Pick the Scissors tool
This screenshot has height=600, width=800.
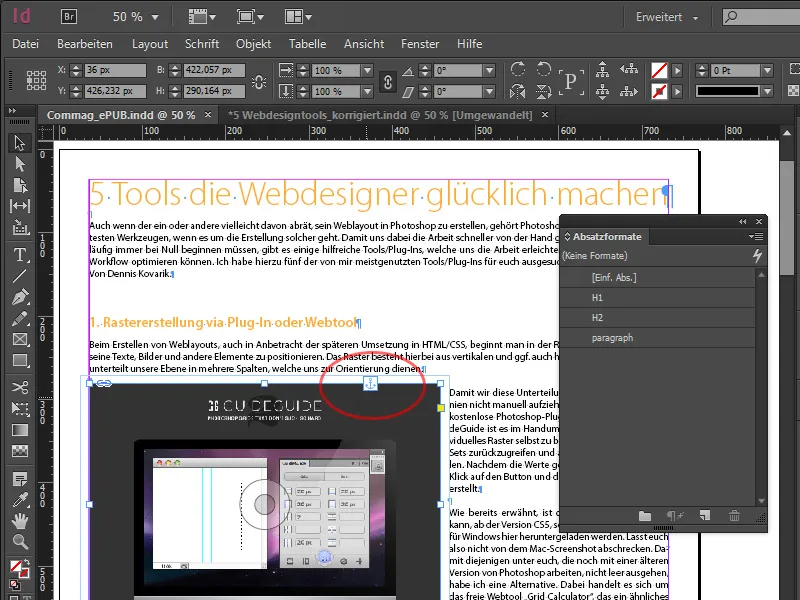(22, 388)
